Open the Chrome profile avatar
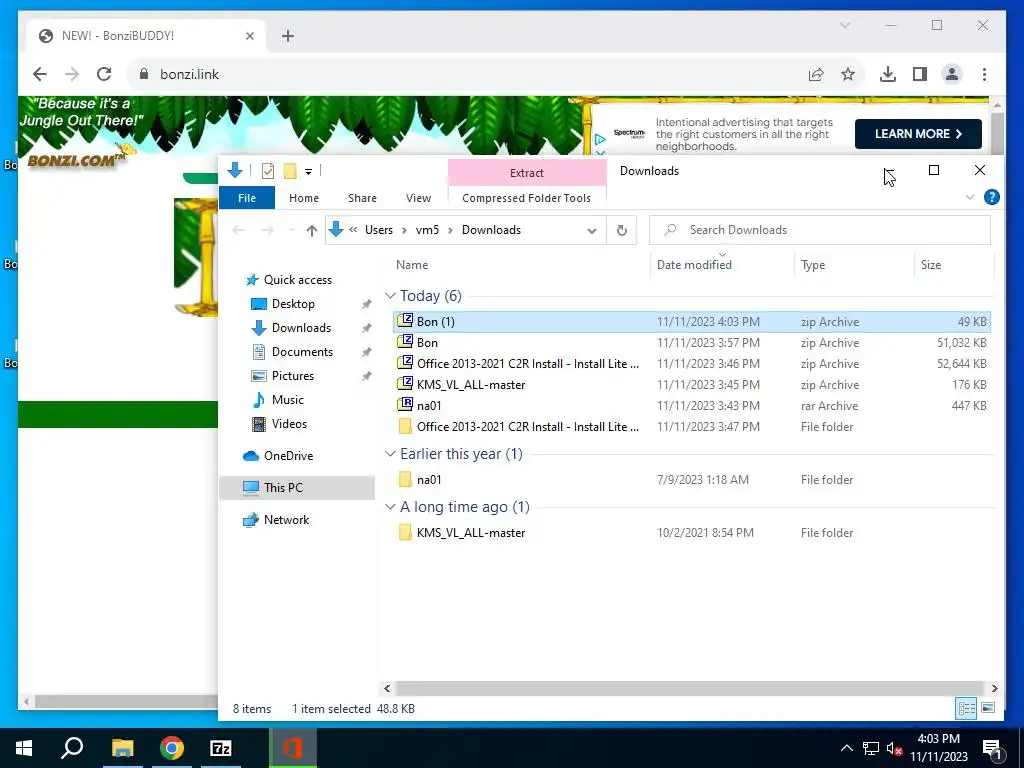 tap(952, 74)
